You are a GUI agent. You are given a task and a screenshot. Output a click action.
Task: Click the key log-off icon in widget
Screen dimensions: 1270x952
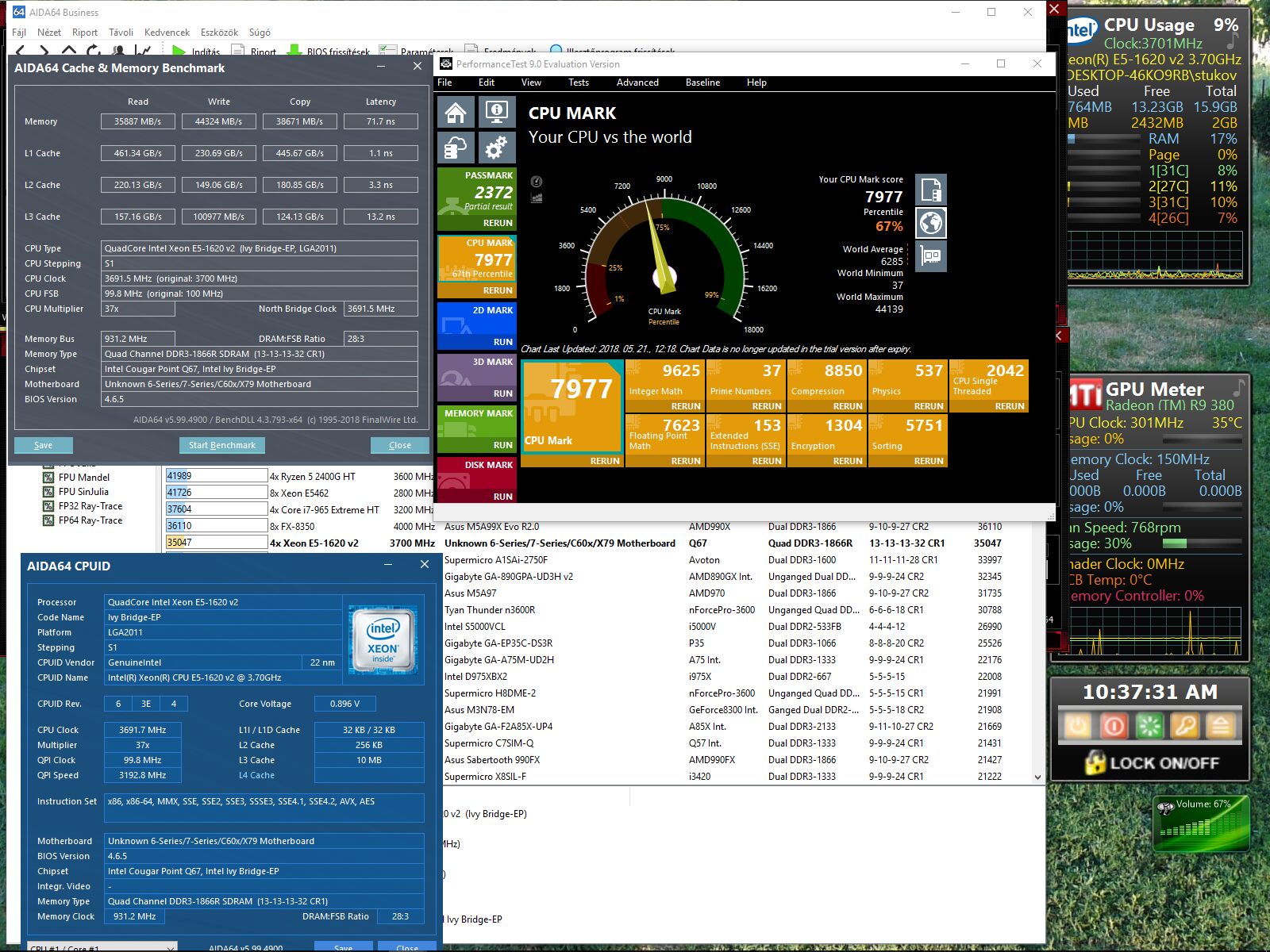1185,726
